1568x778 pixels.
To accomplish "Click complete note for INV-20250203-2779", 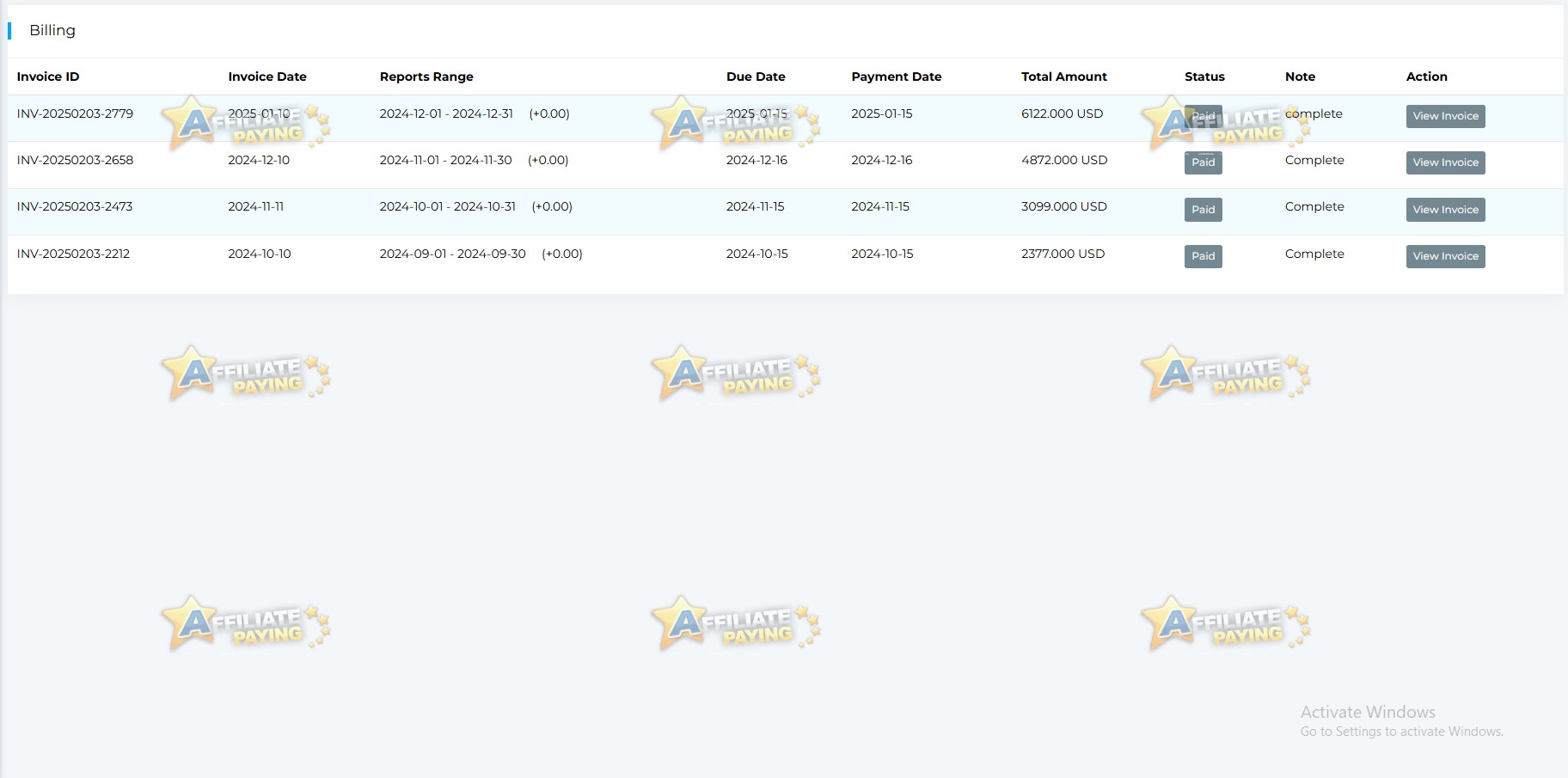I will click(1314, 113).
